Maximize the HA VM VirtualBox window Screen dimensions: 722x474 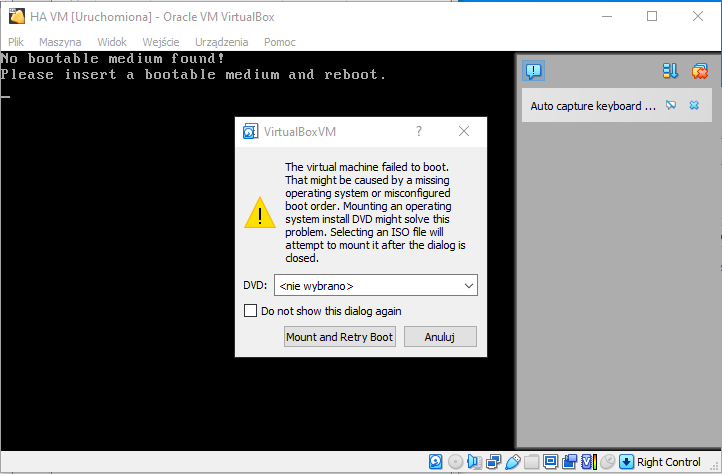[x=652, y=16]
